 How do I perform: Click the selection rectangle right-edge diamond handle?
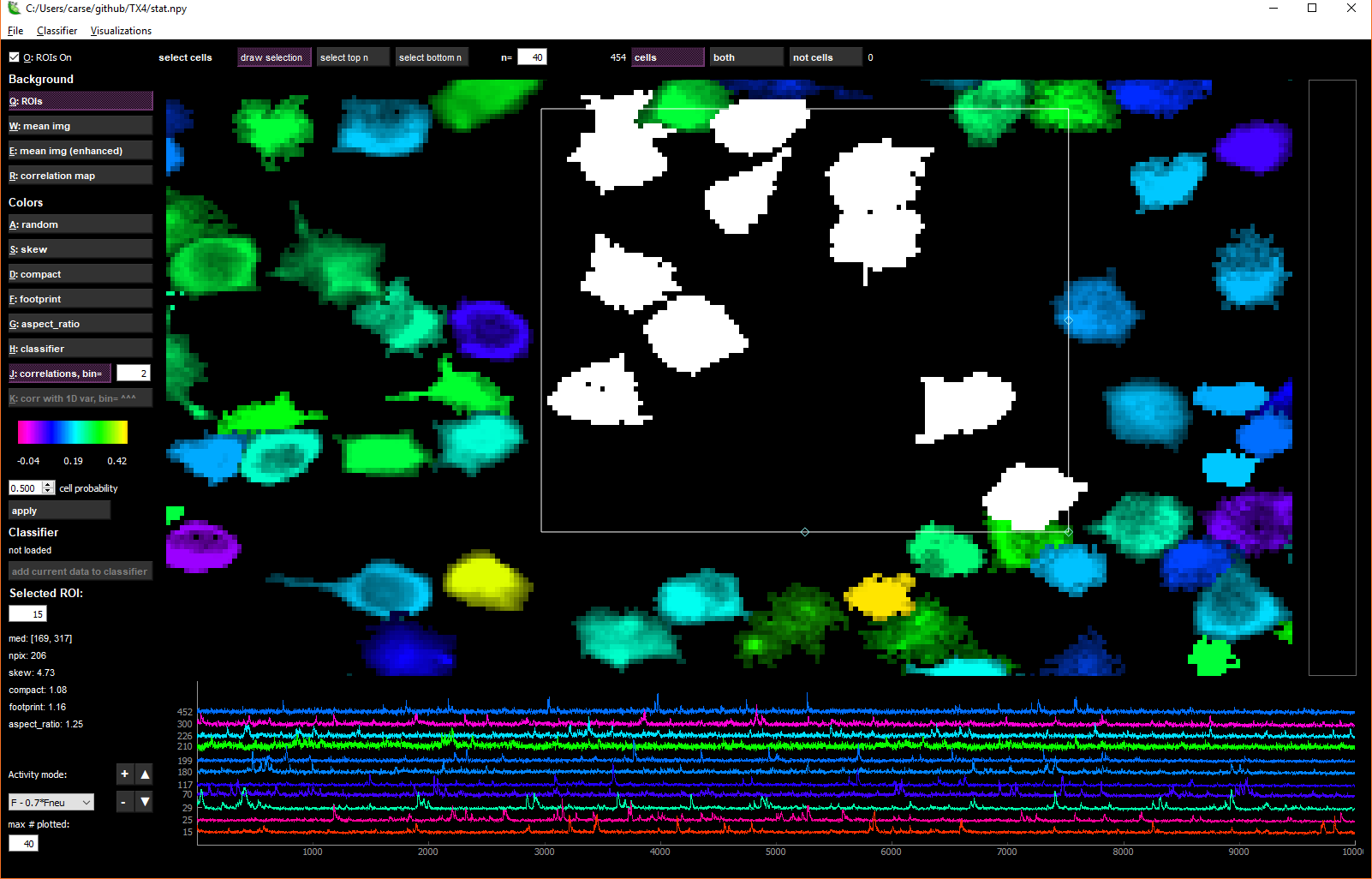1068,320
